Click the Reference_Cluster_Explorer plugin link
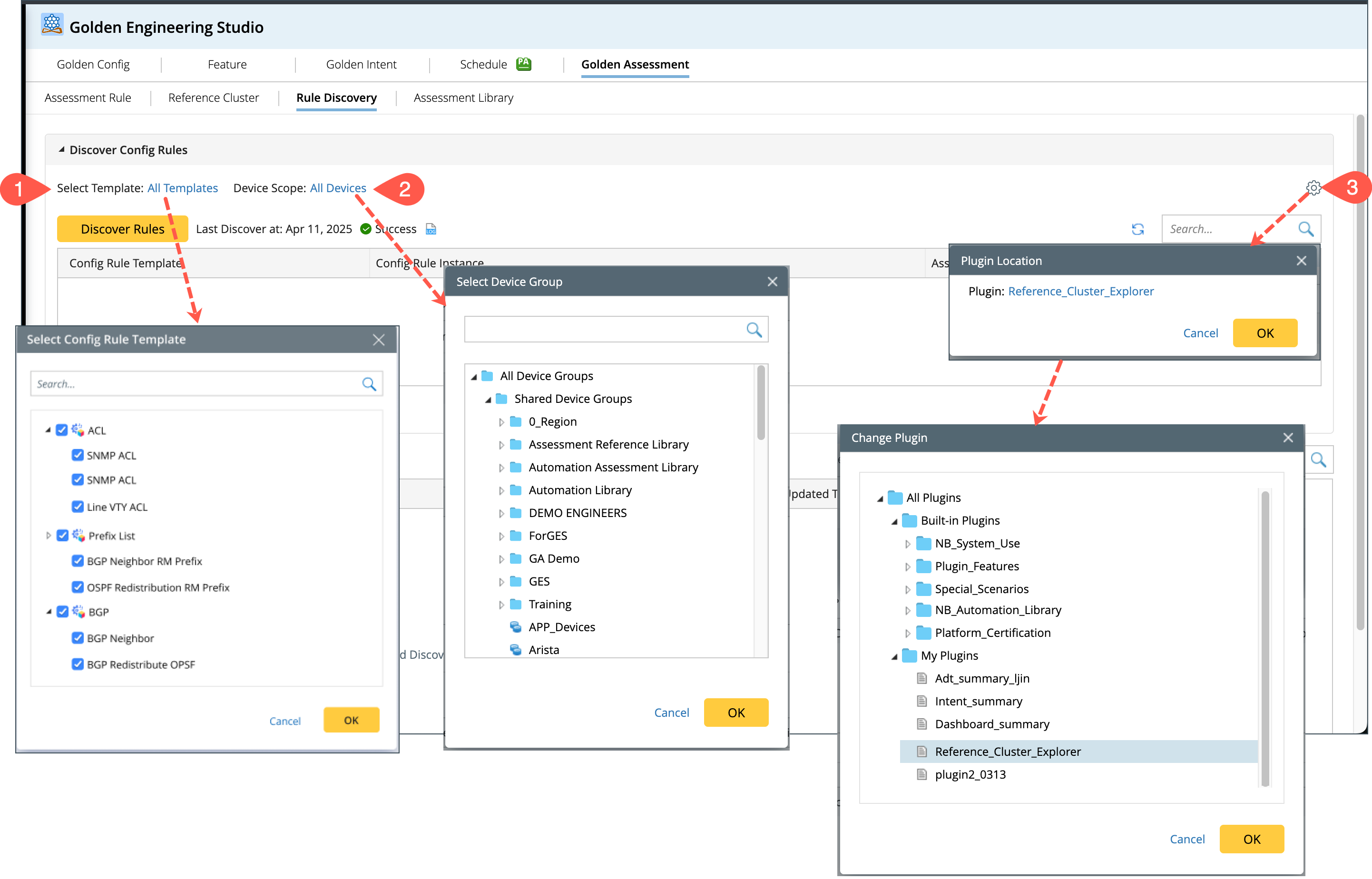 1080,291
